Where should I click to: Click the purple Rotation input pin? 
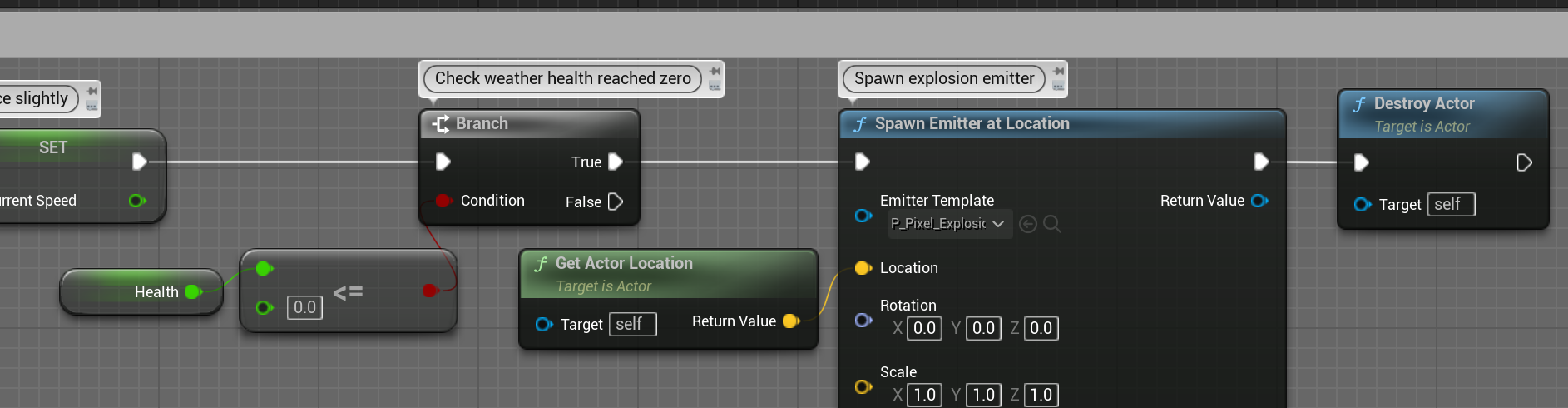[863, 320]
